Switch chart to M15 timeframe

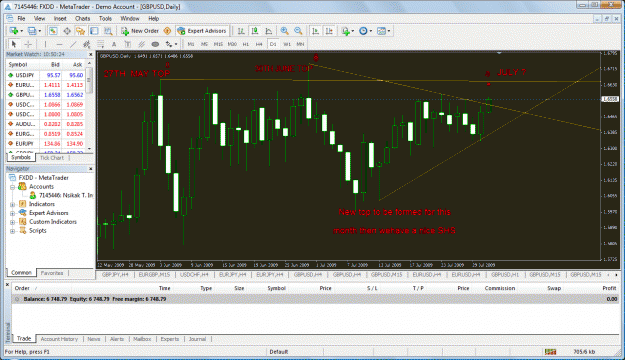click(218, 44)
